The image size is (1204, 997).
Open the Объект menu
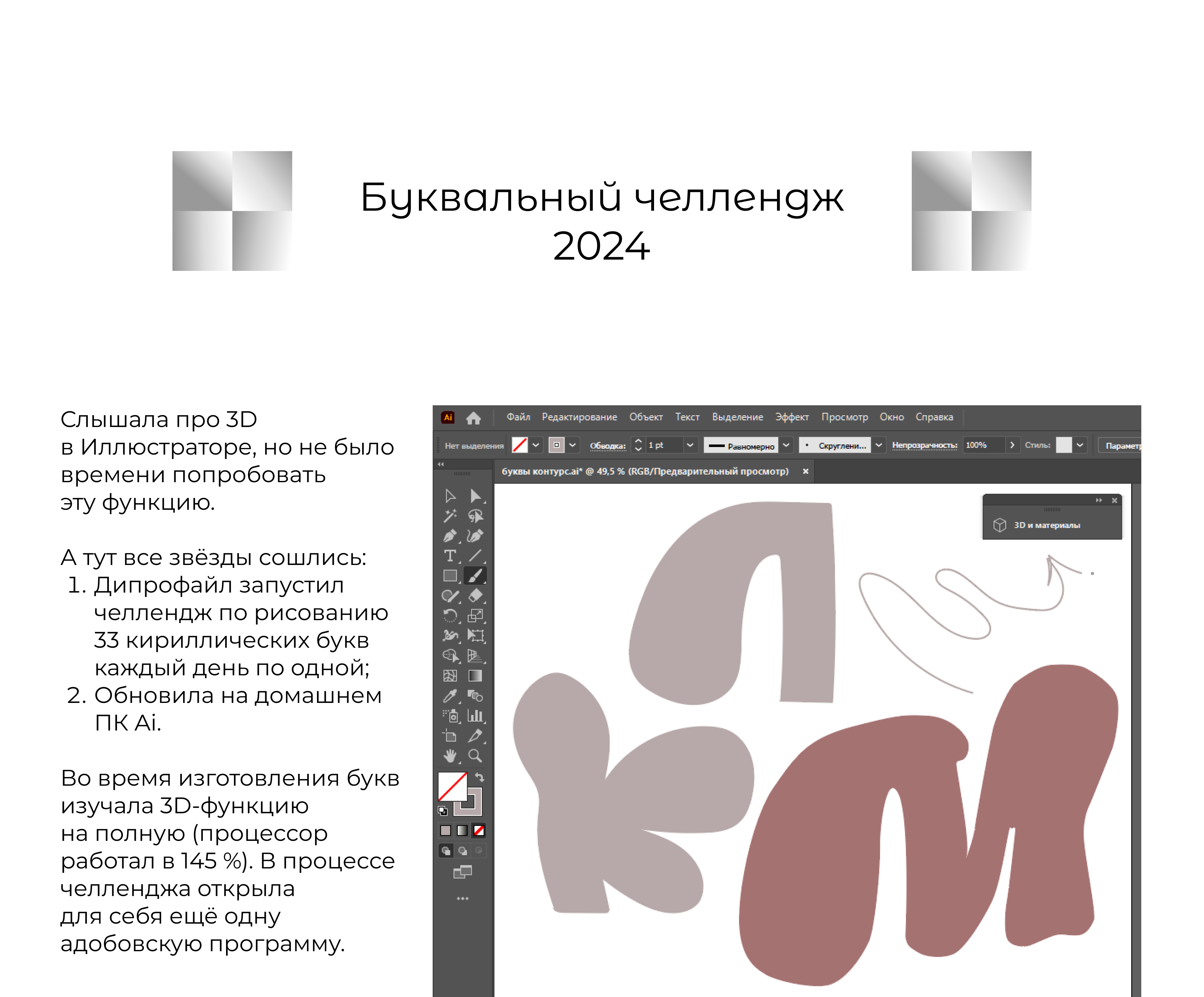tap(646, 417)
